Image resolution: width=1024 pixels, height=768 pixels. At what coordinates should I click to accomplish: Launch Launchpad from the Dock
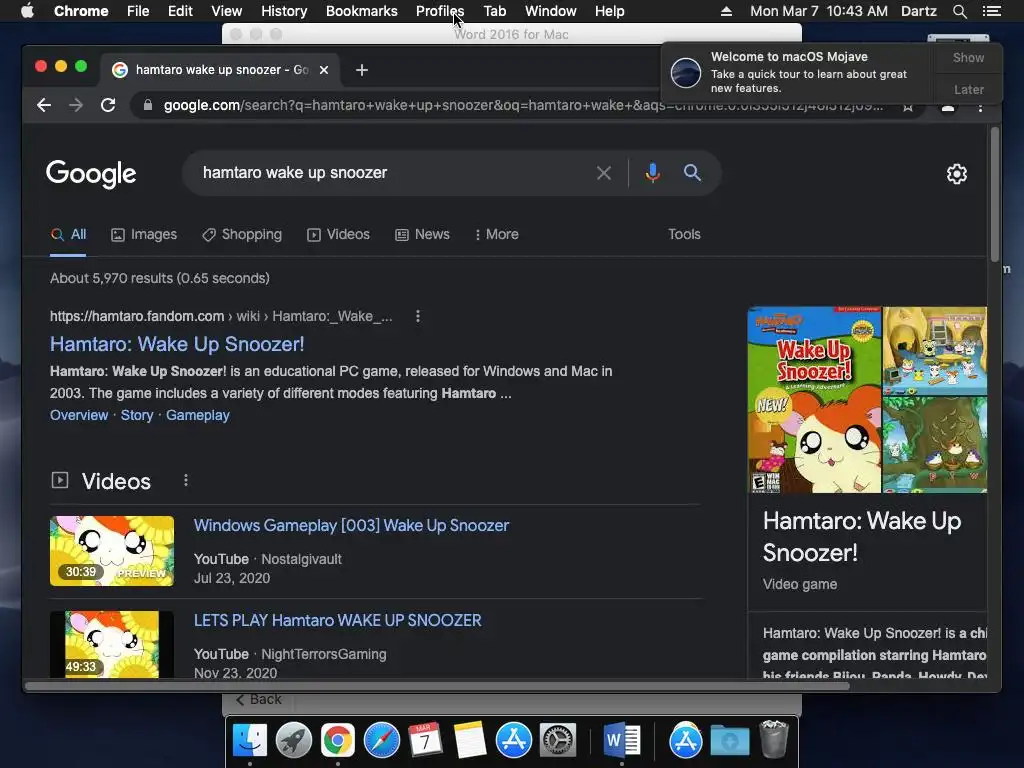294,741
